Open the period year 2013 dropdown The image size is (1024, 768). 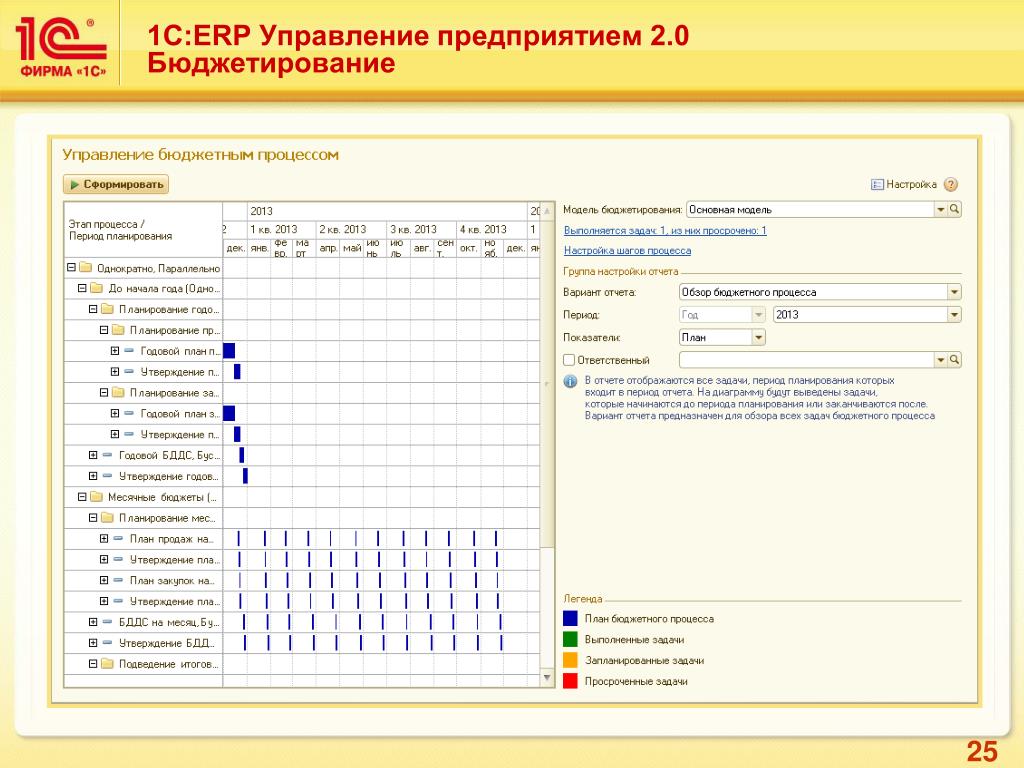pyautogui.click(x=954, y=315)
